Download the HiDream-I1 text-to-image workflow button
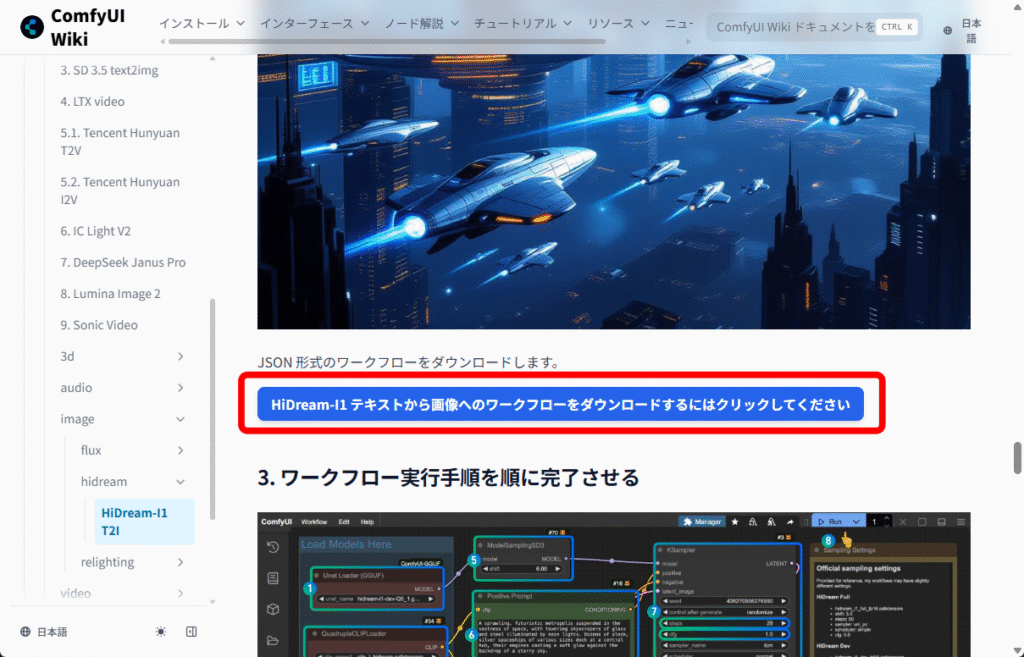This screenshot has width=1024, height=657. click(x=560, y=404)
